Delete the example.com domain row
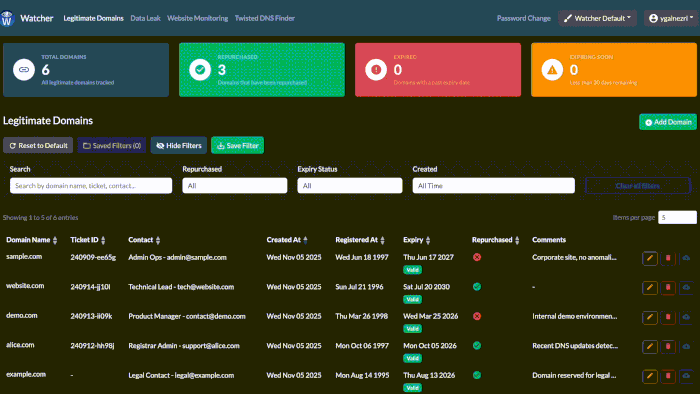 click(668, 376)
